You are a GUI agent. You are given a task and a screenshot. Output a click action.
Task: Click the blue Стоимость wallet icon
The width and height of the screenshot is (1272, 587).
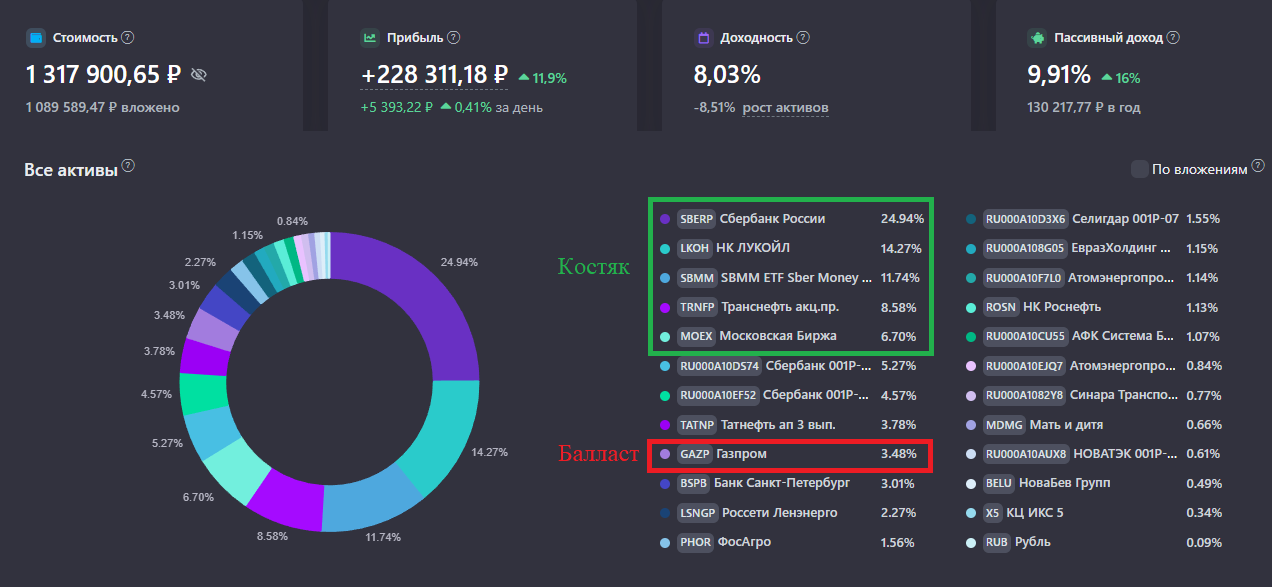[36, 38]
